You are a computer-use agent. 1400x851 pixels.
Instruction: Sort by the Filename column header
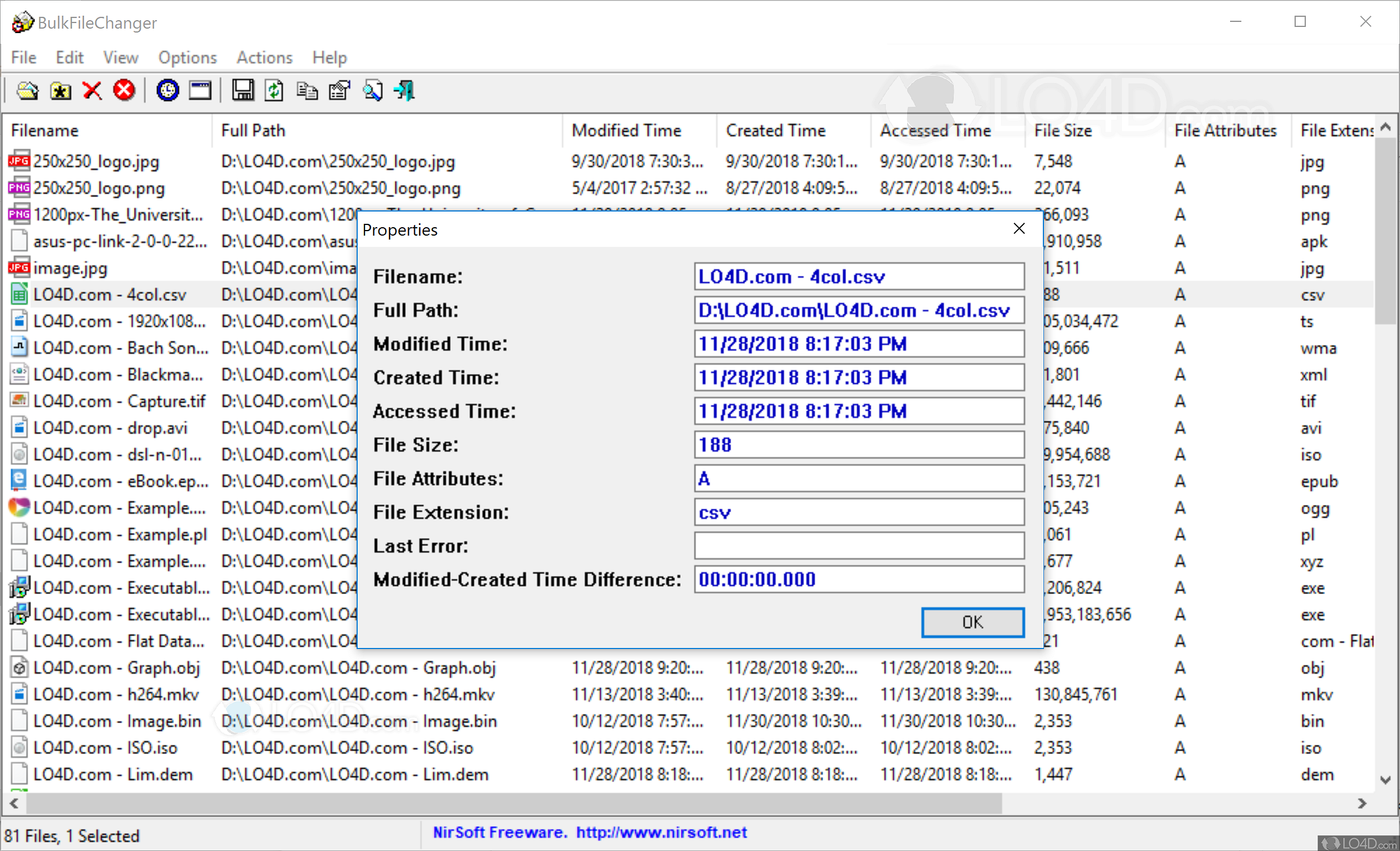pyautogui.click(x=108, y=130)
